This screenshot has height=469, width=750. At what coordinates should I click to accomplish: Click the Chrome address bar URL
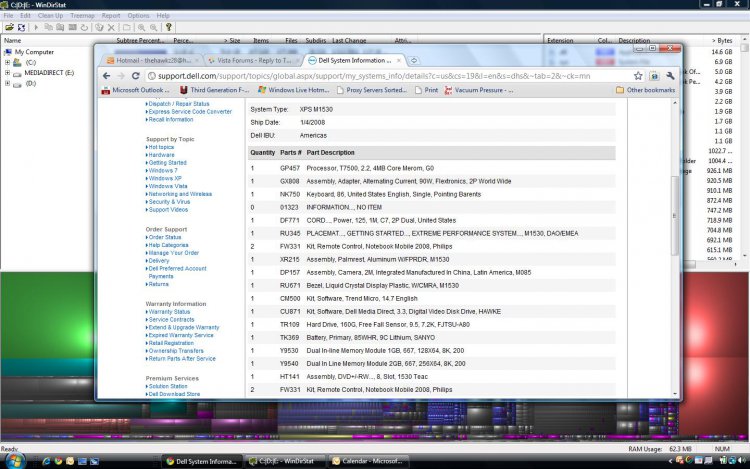[x=374, y=76]
